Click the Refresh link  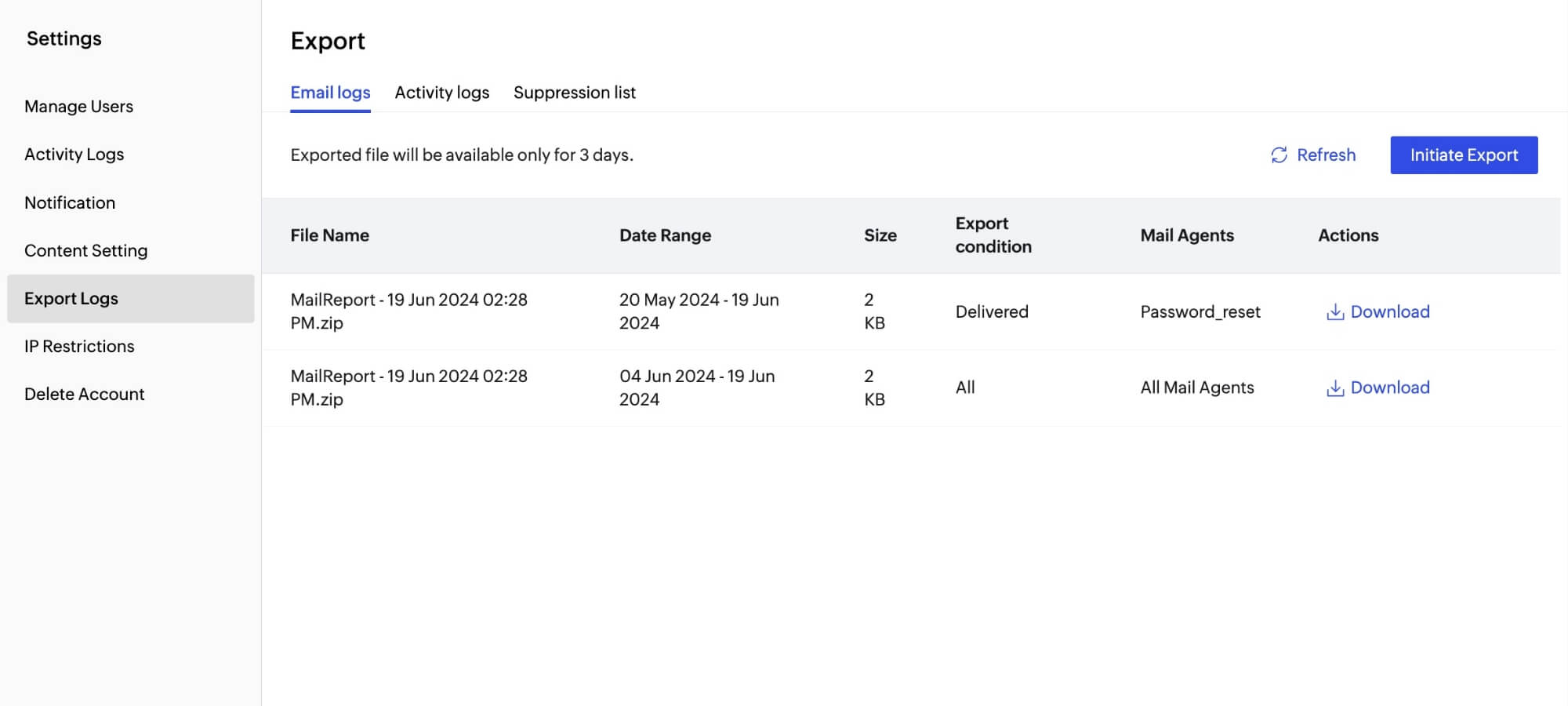[x=1326, y=155]
